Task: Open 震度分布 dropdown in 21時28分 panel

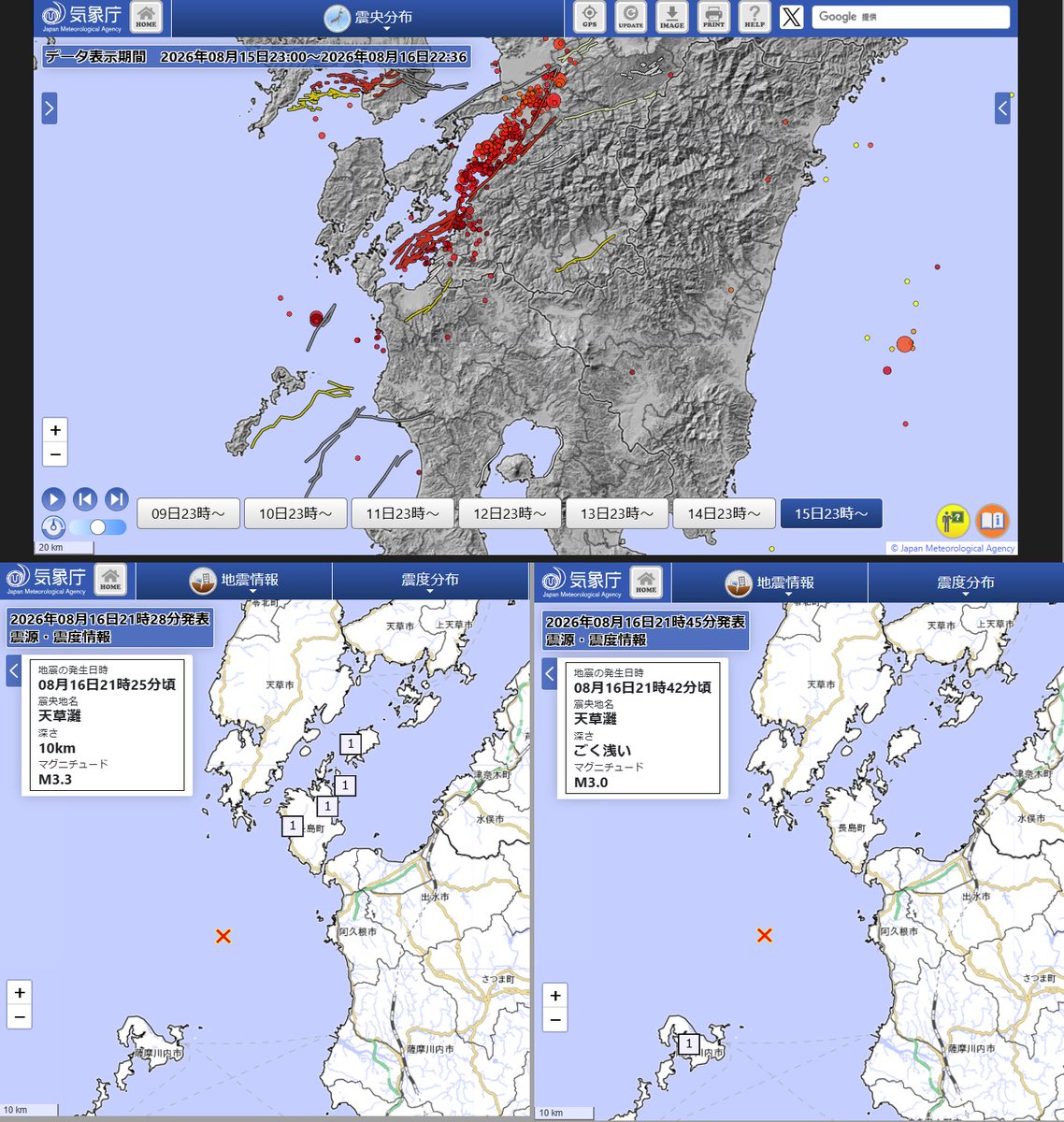Action: (430, 581)
